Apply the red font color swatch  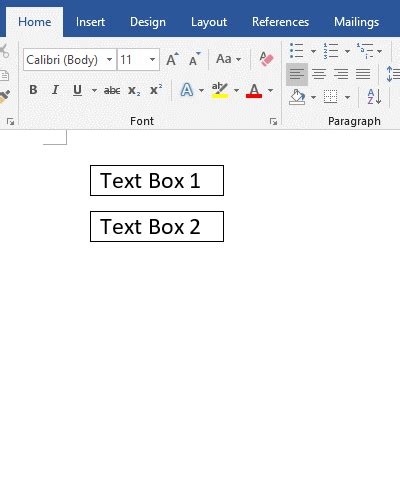pyautogui.click(x=254, y=90)
